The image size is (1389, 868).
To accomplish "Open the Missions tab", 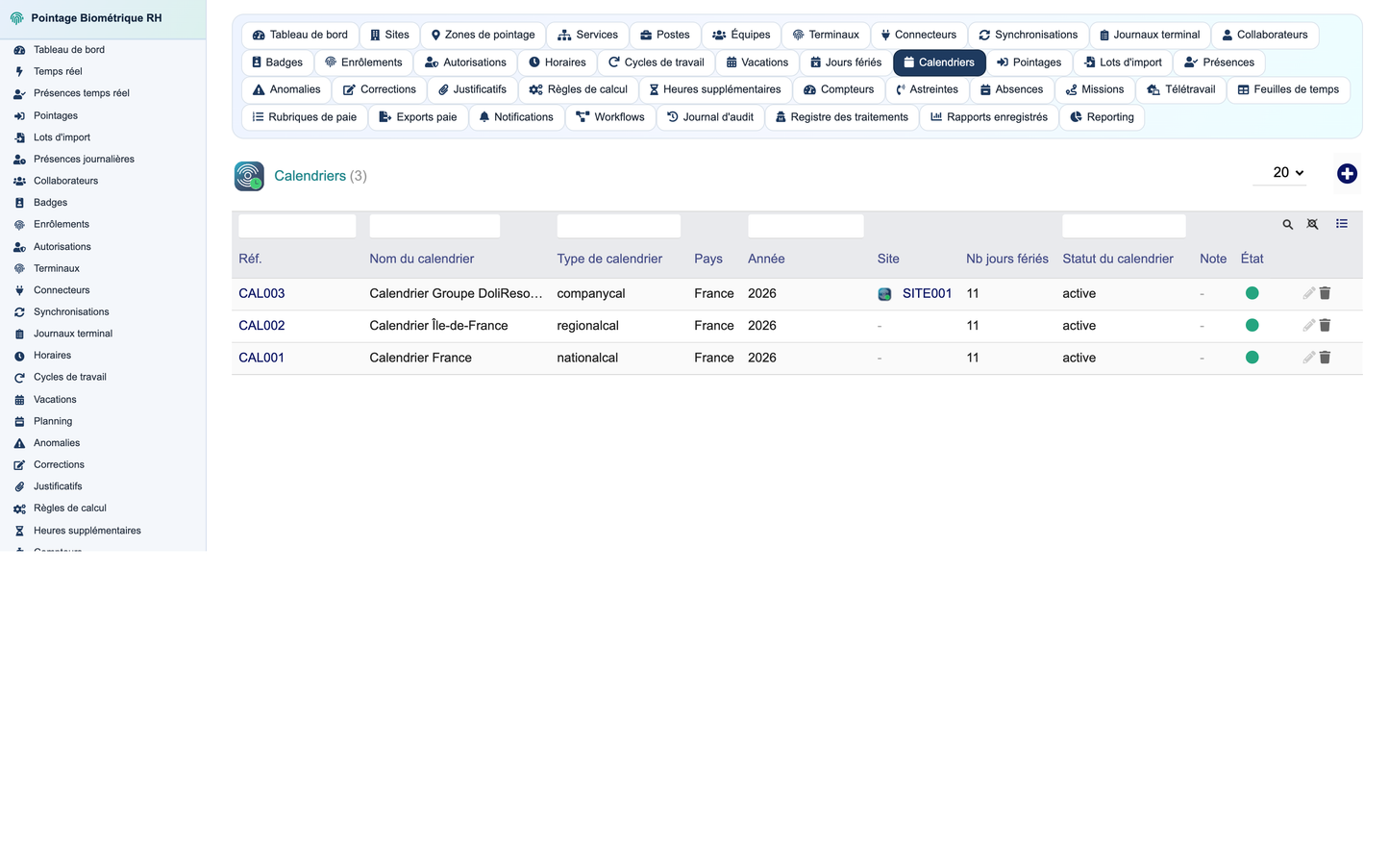I will pyautogui.click(x=1095, y=89).
